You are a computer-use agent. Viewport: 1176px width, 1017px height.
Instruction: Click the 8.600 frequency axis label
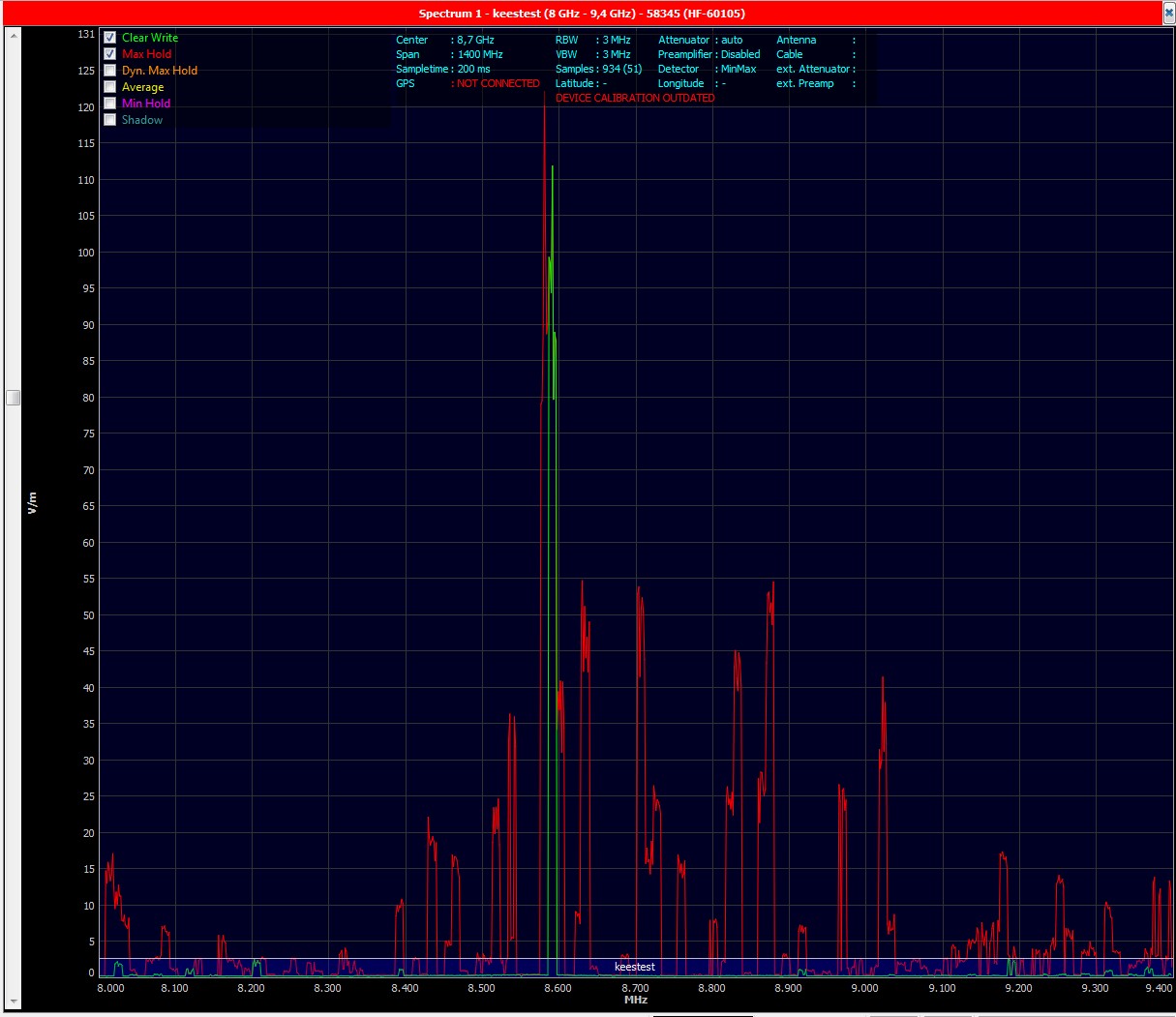point(558,988)
